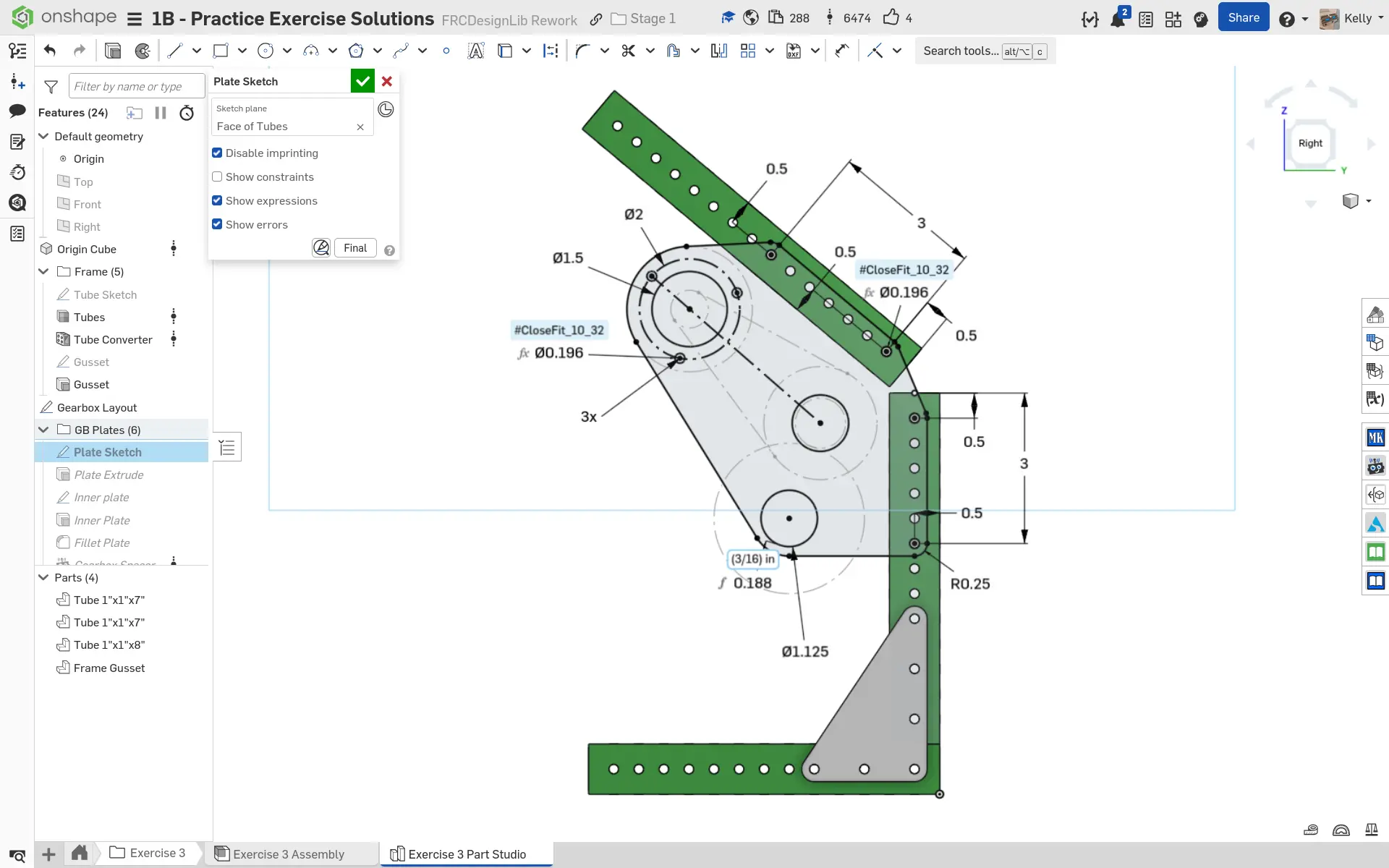This screenshot has width=1389, height=868.
Task: Toggle Show expressions checkbox
Action: click(217, 200)
